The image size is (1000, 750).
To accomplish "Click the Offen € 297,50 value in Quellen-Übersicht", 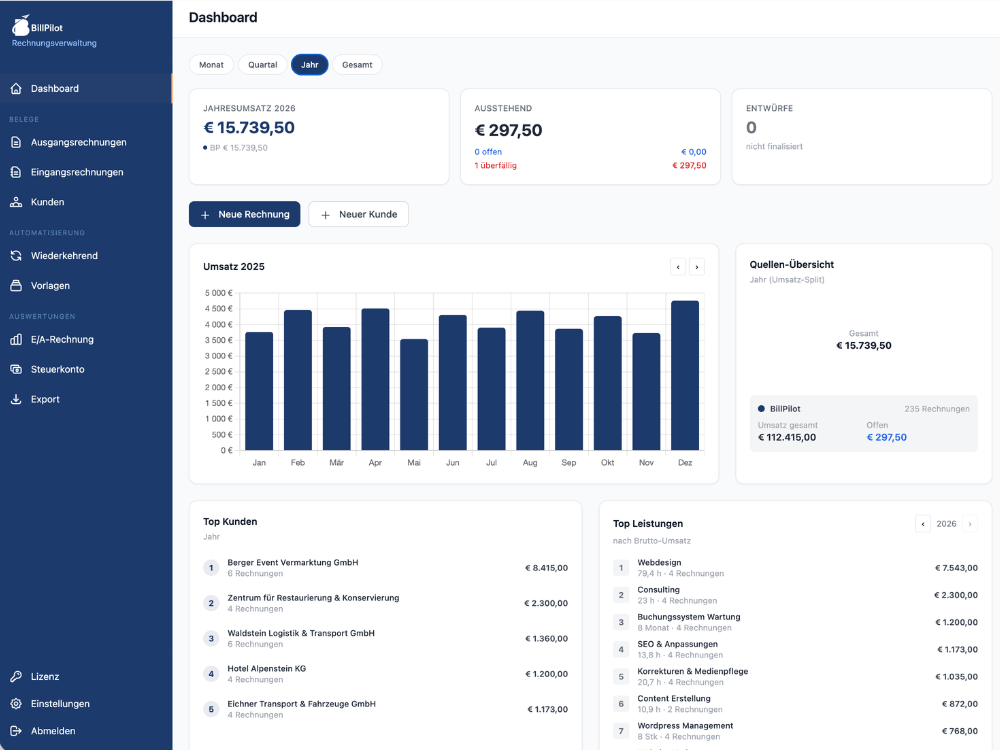I will coord(886,438).
